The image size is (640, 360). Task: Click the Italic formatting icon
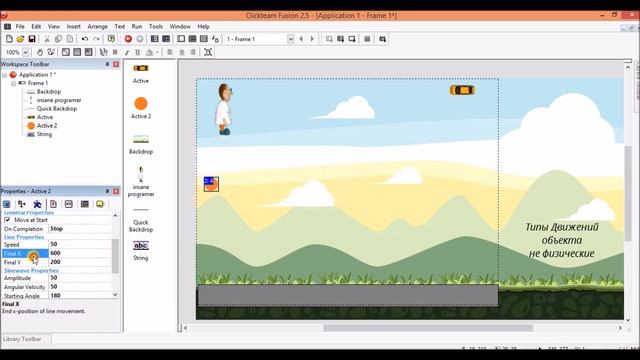[x=127, y=52]
